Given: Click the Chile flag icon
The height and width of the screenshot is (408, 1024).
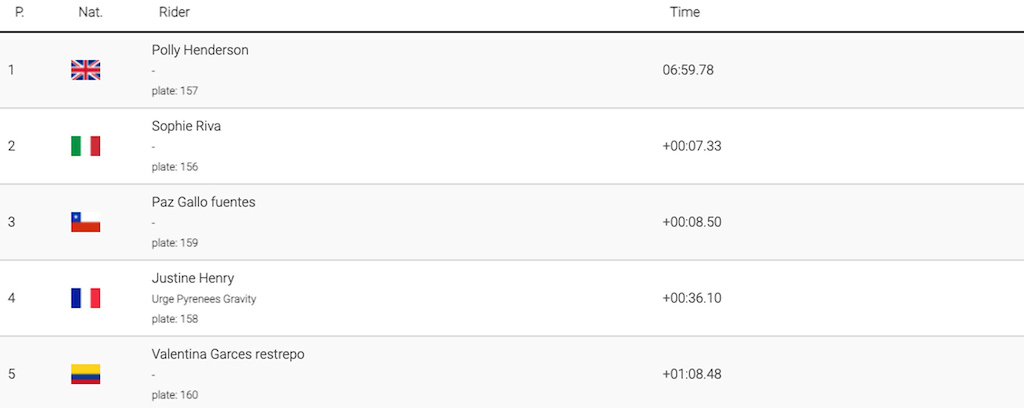Looking at the screenshot, I should (86, 222).
